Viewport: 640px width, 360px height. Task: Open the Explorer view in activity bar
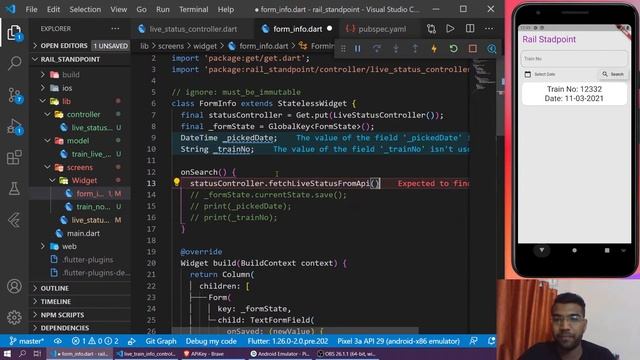click(14, 32)
